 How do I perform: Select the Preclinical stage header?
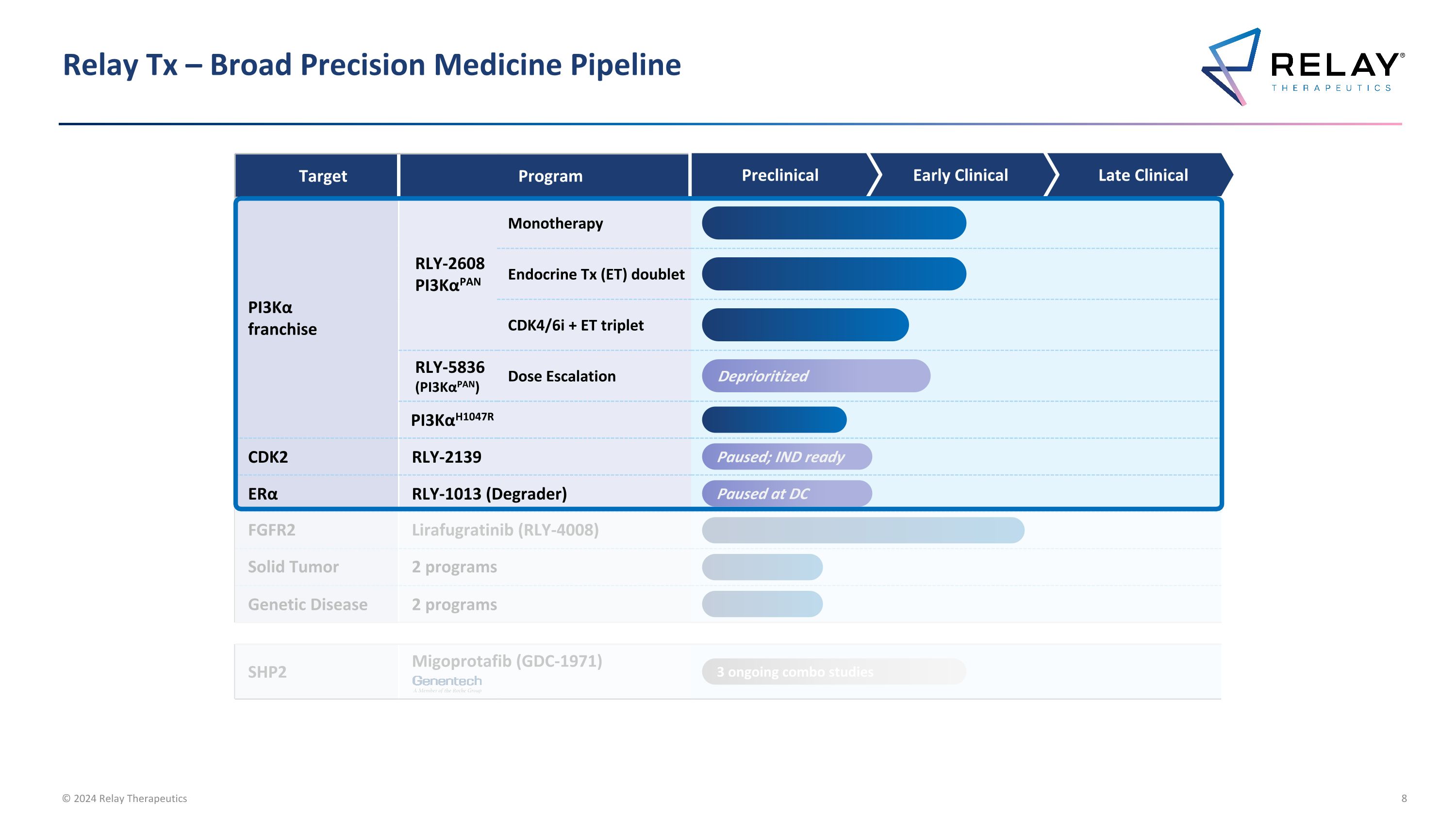click(x=779, y=175)
